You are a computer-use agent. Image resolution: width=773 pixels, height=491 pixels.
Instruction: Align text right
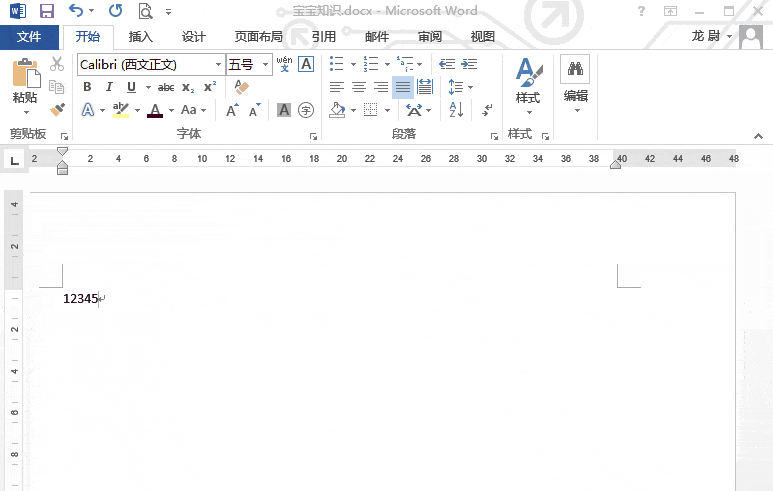381,87
